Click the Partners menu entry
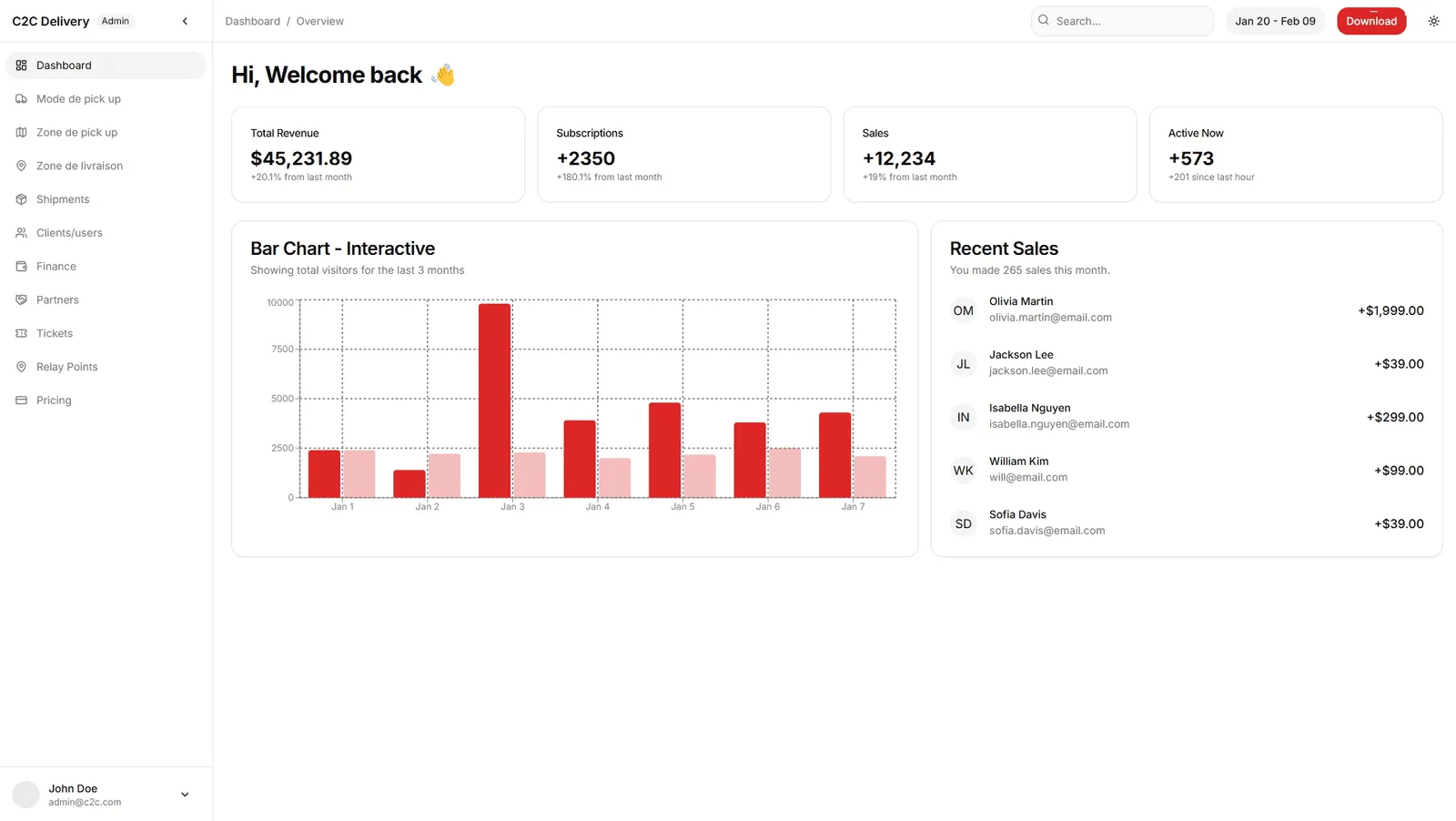1456x821 pixels. click(106, 299)
